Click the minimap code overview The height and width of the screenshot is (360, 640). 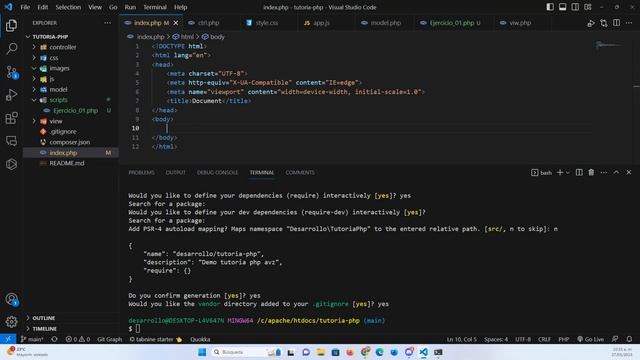coord(608,46)
